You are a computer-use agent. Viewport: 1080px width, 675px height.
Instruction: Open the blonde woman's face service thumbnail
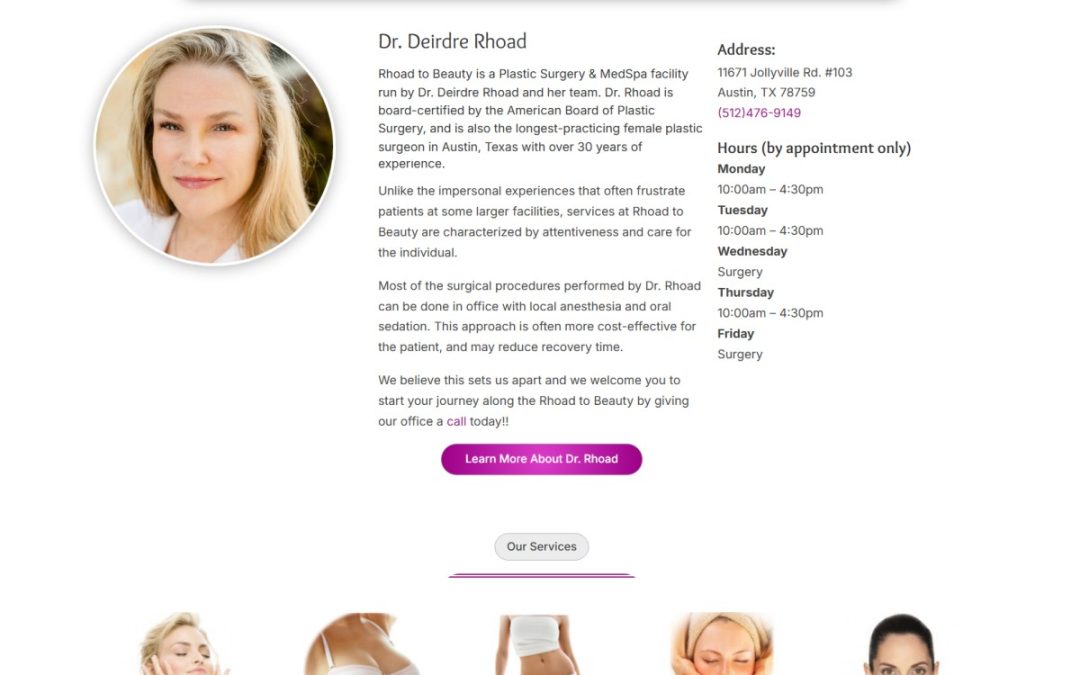pyautogui.click(x=182, y=644)
